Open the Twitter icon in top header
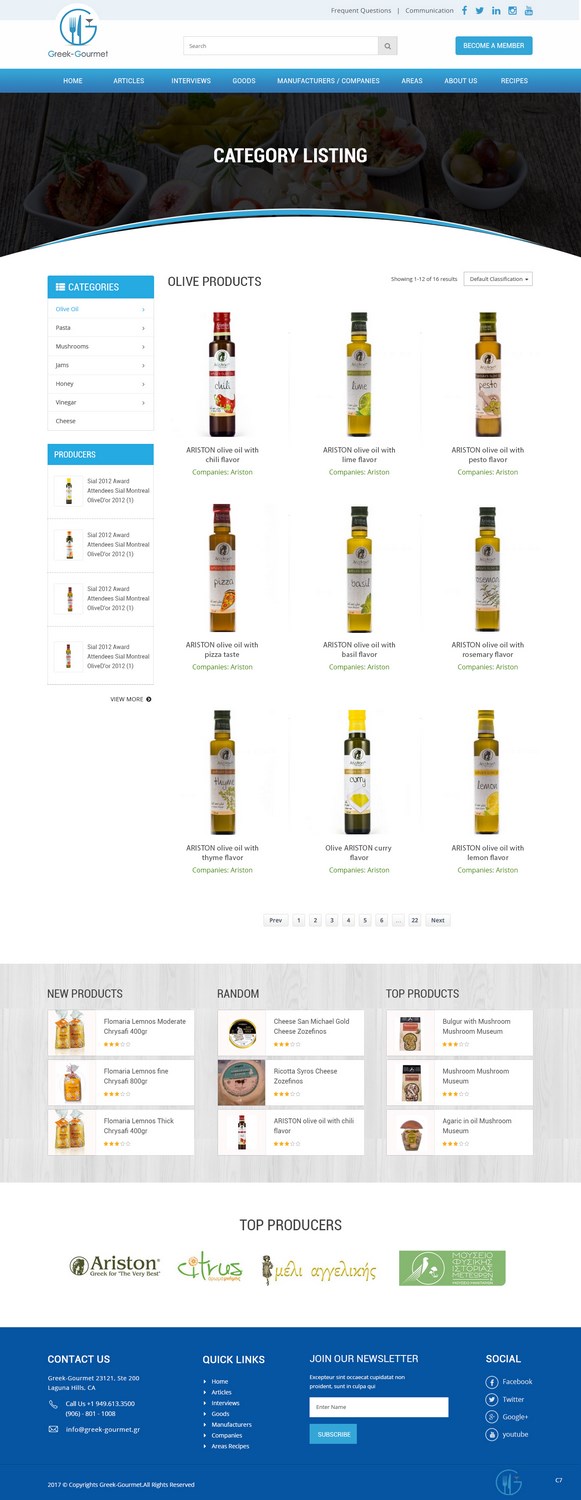Screen dimensions: 581x1500 480,10
